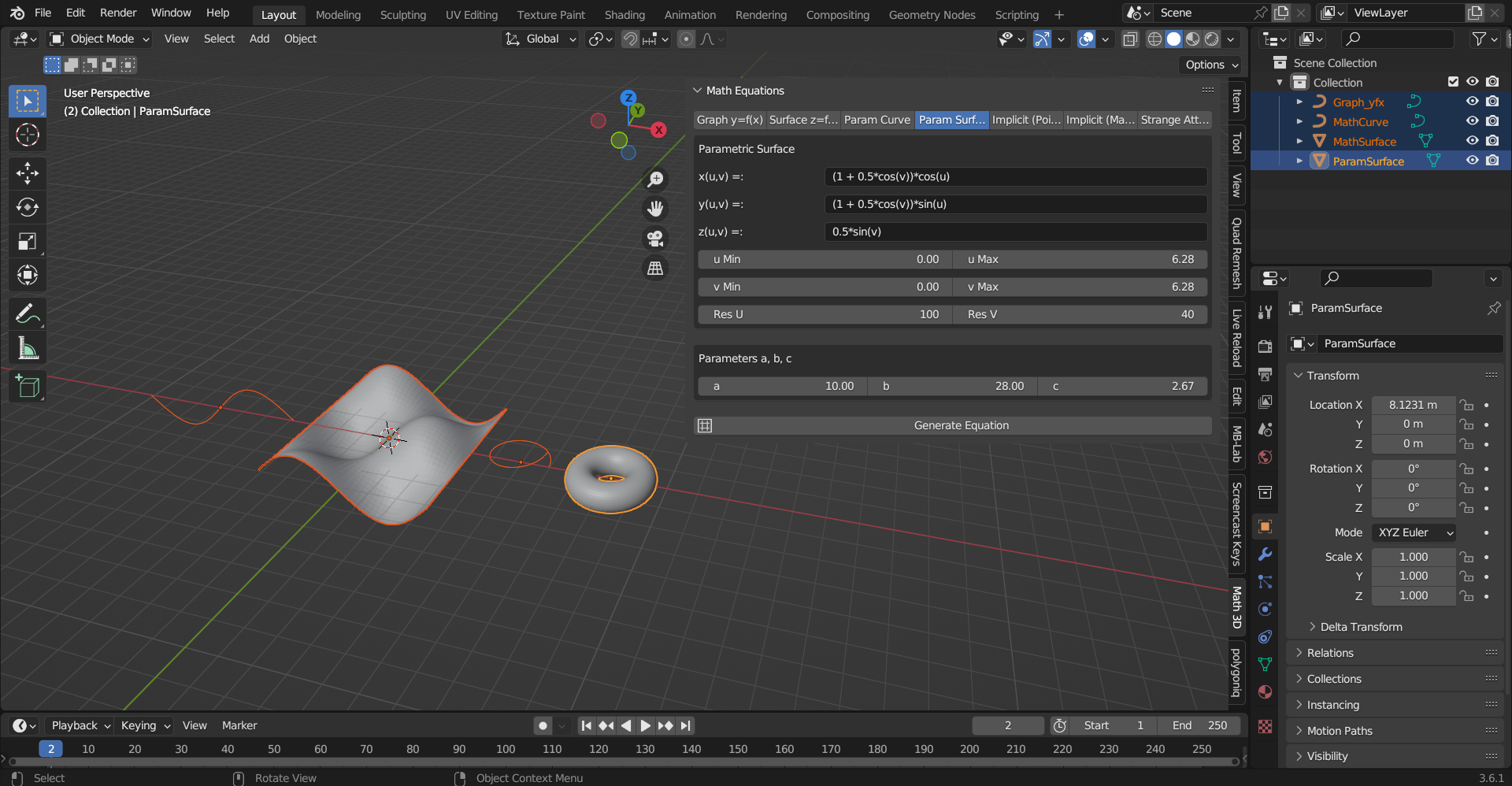Disable ParamSurface render camera toggle
1512x786 pixels.
(x=1492, y=161)
